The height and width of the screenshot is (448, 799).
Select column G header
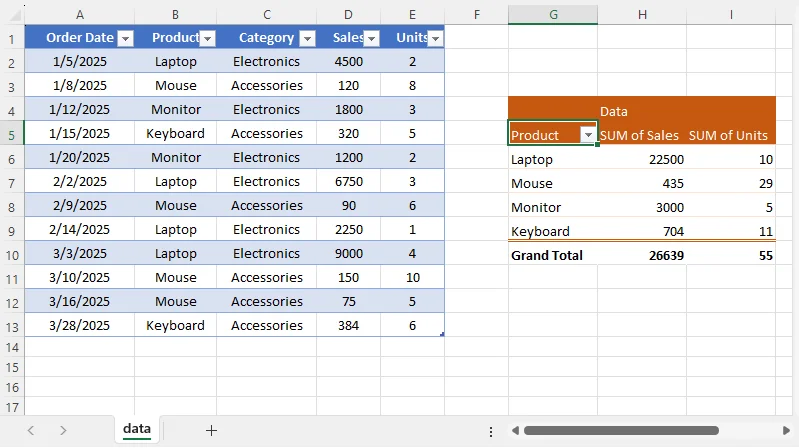pyautogui.click(x=553, y=15)
